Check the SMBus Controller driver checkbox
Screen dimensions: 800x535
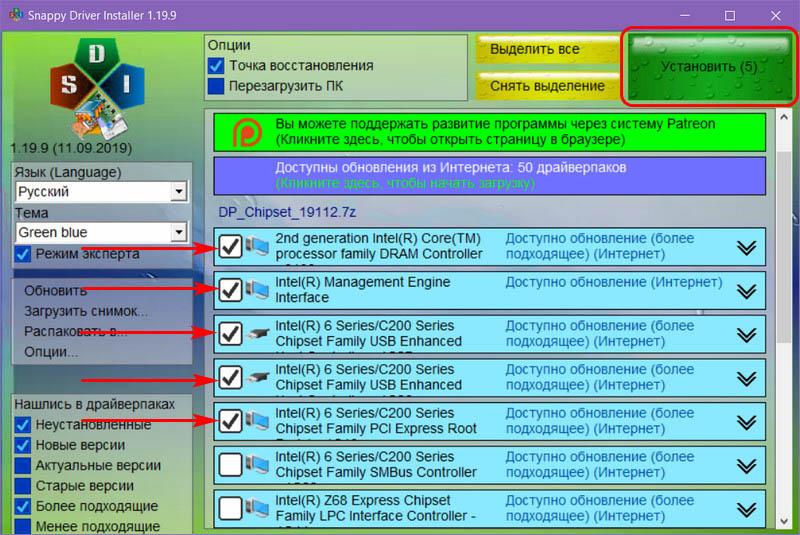coord(230,465)
